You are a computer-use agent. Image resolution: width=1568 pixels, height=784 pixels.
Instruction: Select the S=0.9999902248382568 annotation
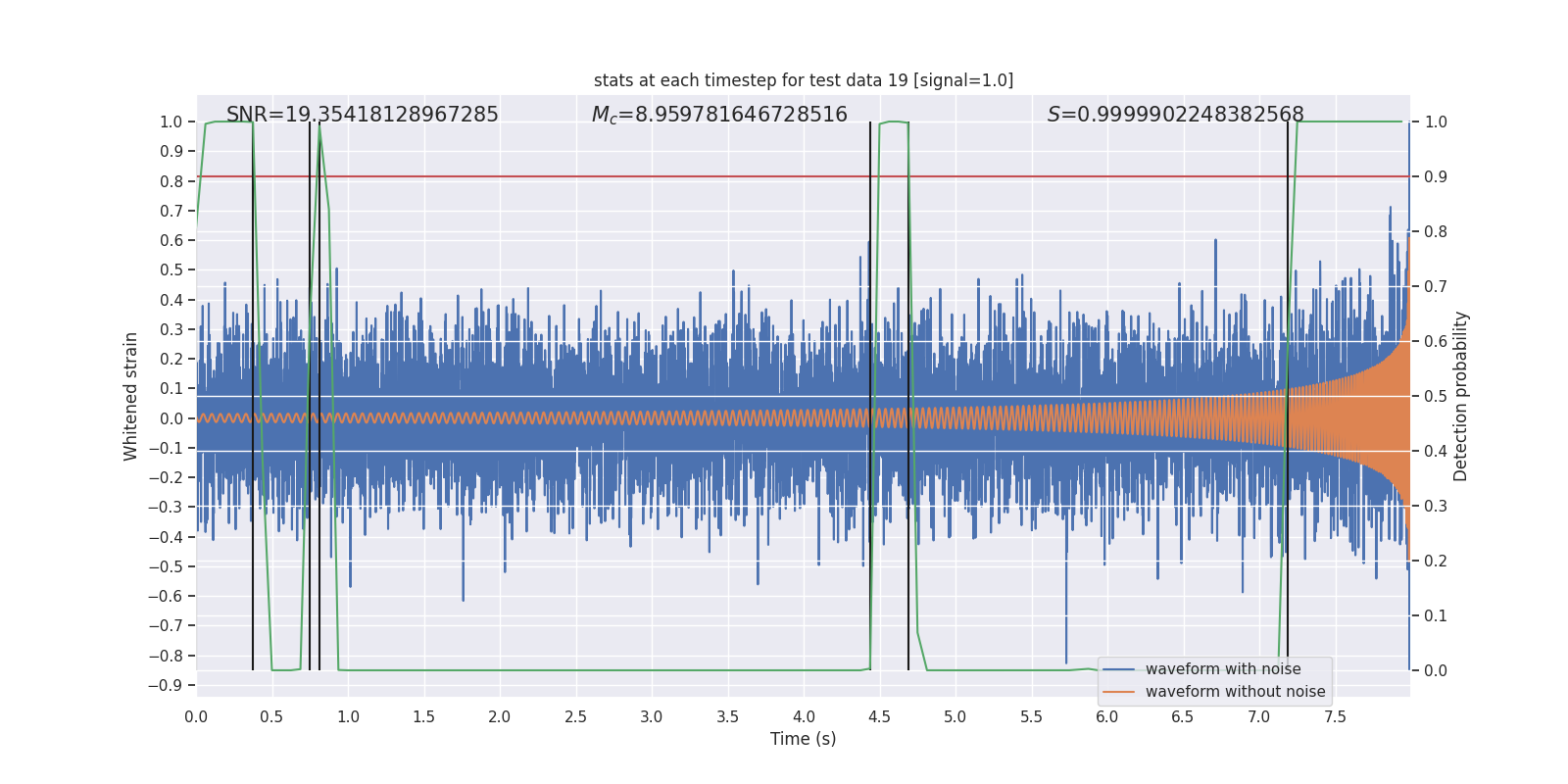pos(1176,115)
